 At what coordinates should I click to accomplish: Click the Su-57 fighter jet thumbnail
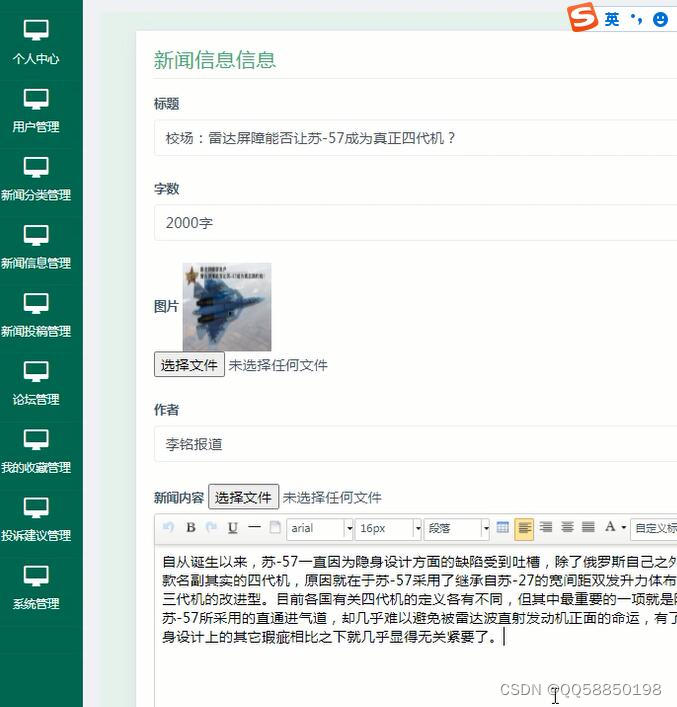227,307
